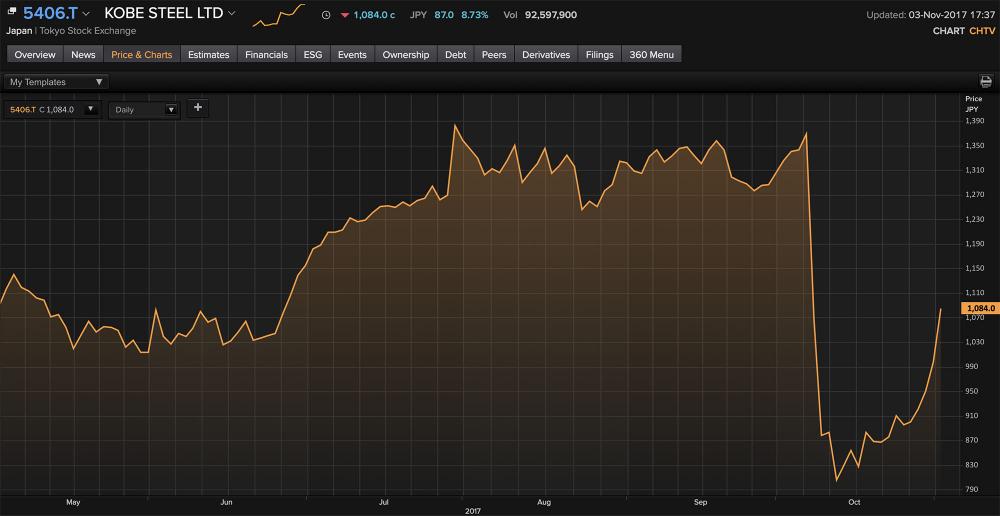The width and height of the screenshot is (1000, 516).
Task: Click the orange 1,084.0 price marker on axis
Action: pyautogui.click(x=980, y=309)
